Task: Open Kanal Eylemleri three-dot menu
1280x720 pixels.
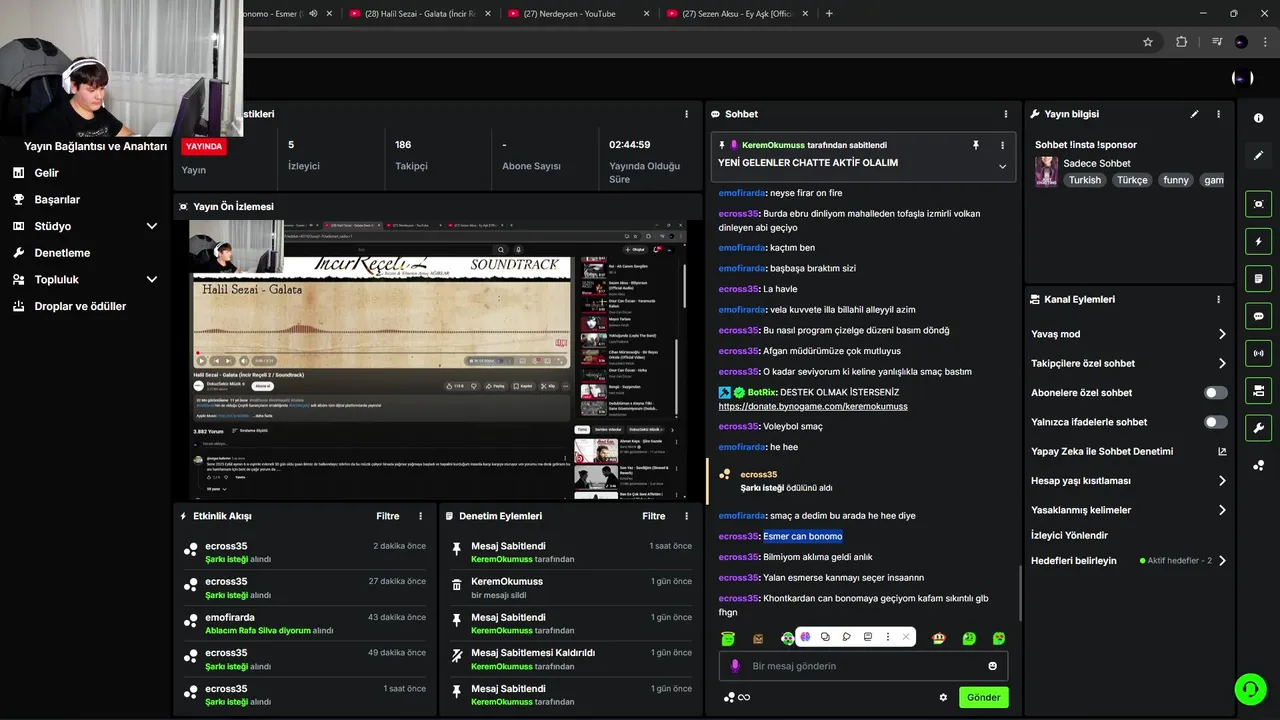Action: tap(1218, 299)
